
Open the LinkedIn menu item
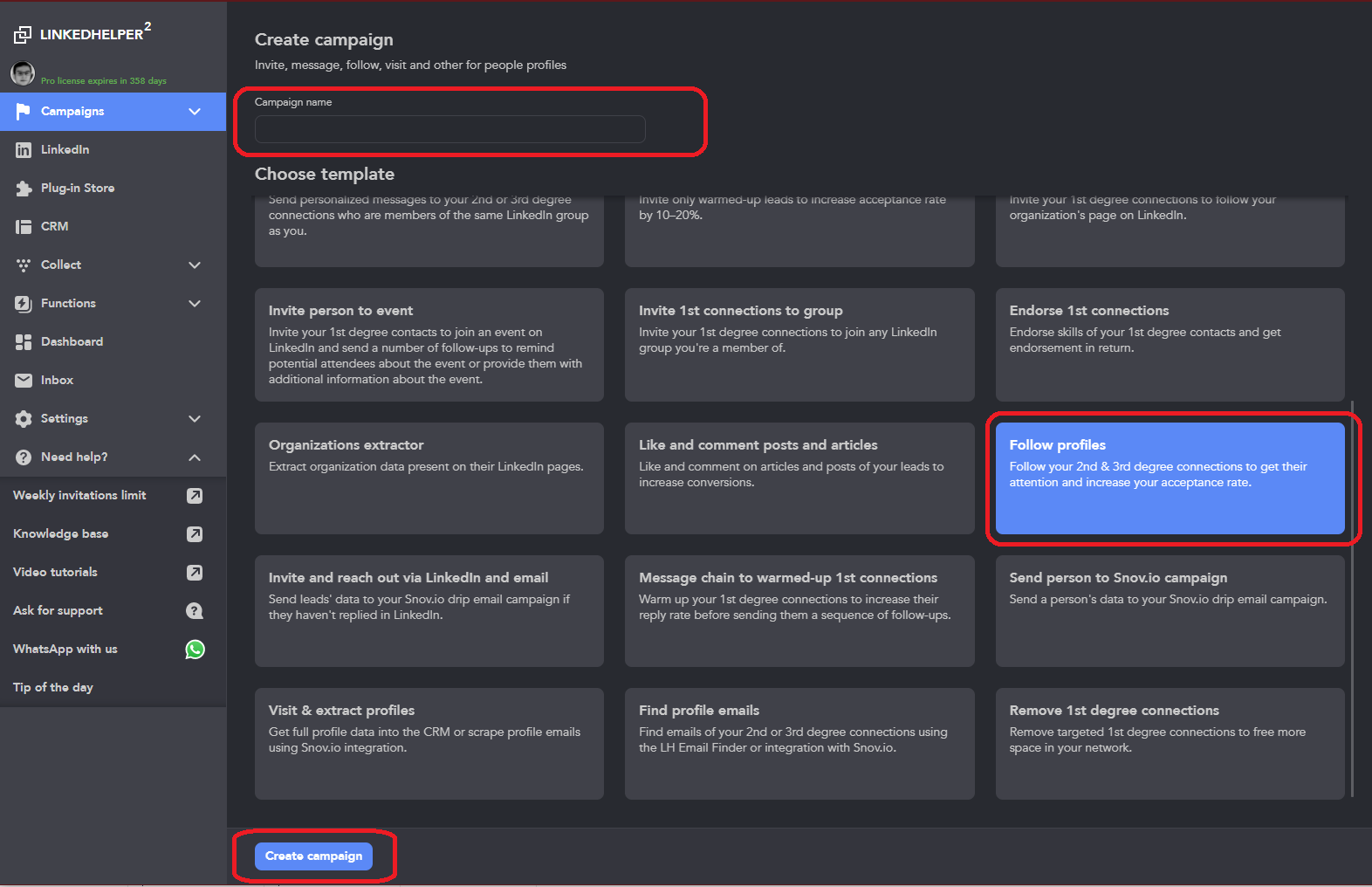[x=113, y=150]
